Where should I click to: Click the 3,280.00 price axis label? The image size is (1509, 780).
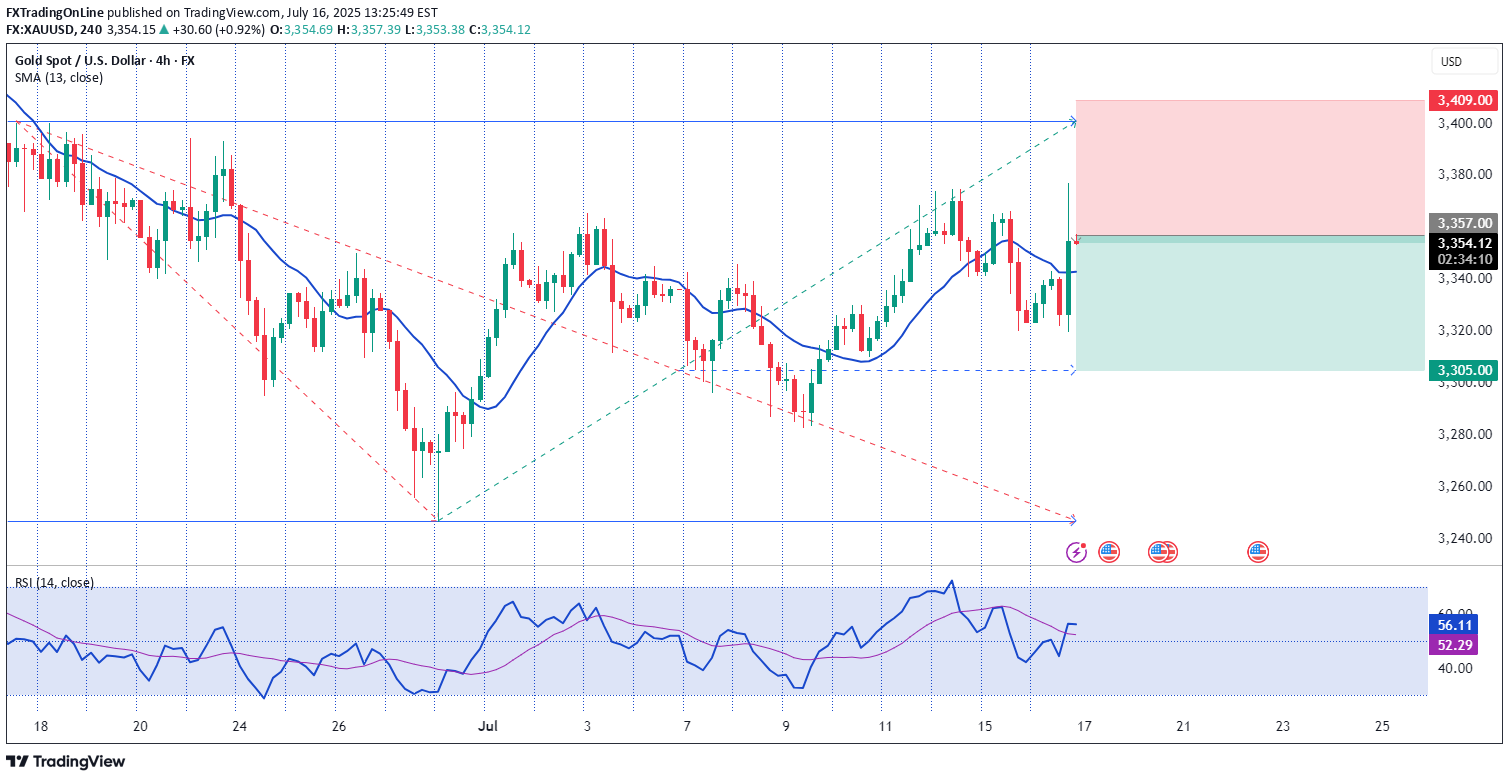pos(1466,435)
